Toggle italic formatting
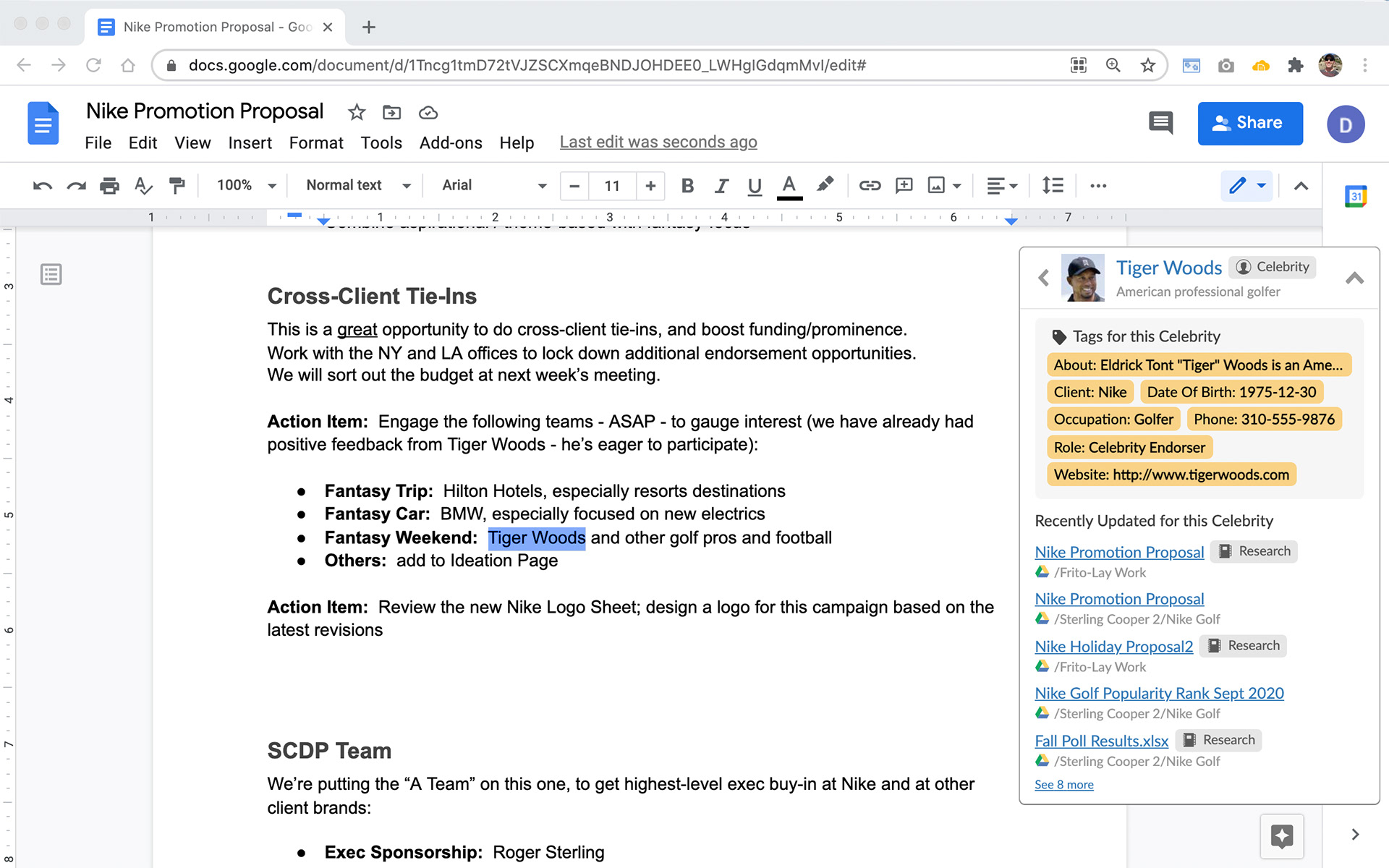Image resolution: width=1389 pixels, height=868 pixels. click(721, 186)
